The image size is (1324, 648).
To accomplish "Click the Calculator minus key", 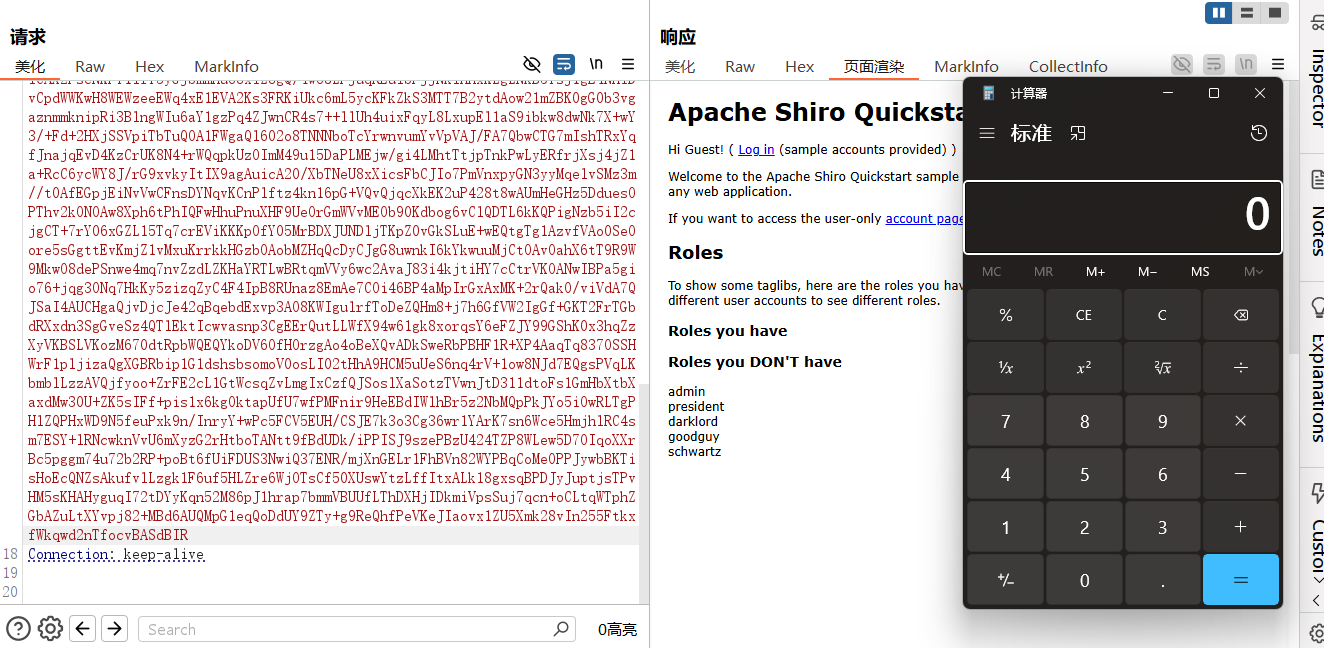I will 1240,474.
